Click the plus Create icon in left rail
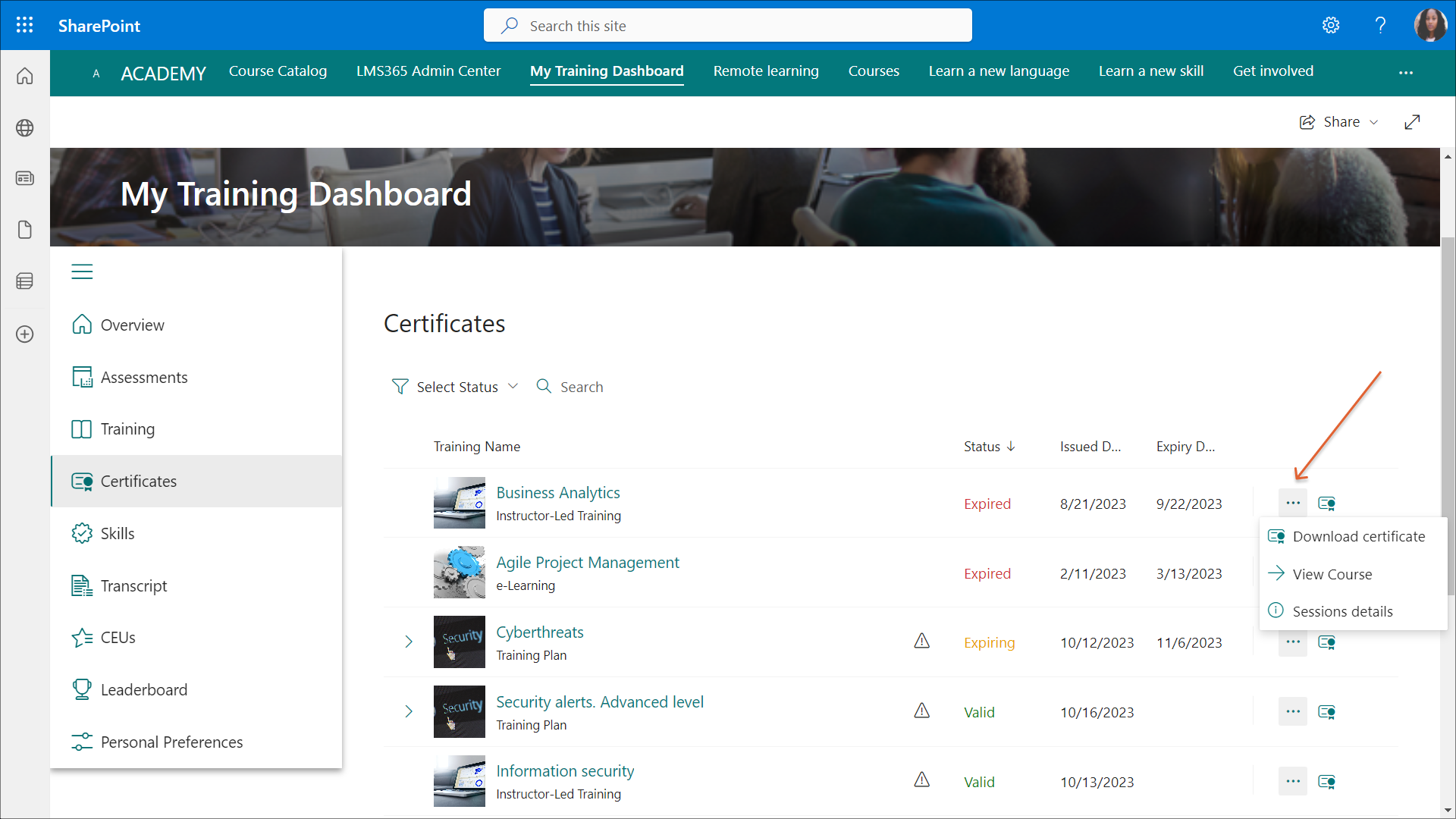This screenshot has height=819, width=1456. (24, 334)
